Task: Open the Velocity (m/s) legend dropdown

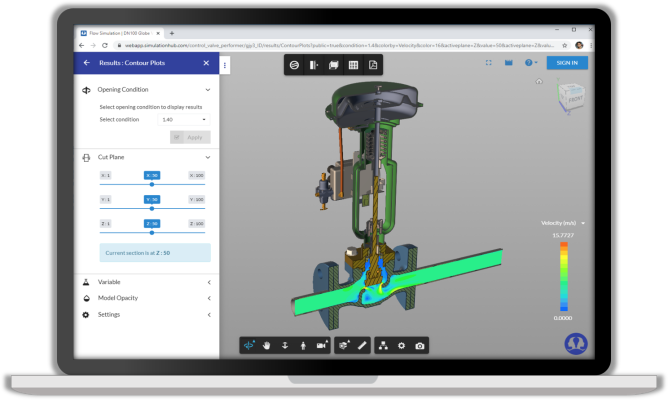Action: tap(583, 223)
